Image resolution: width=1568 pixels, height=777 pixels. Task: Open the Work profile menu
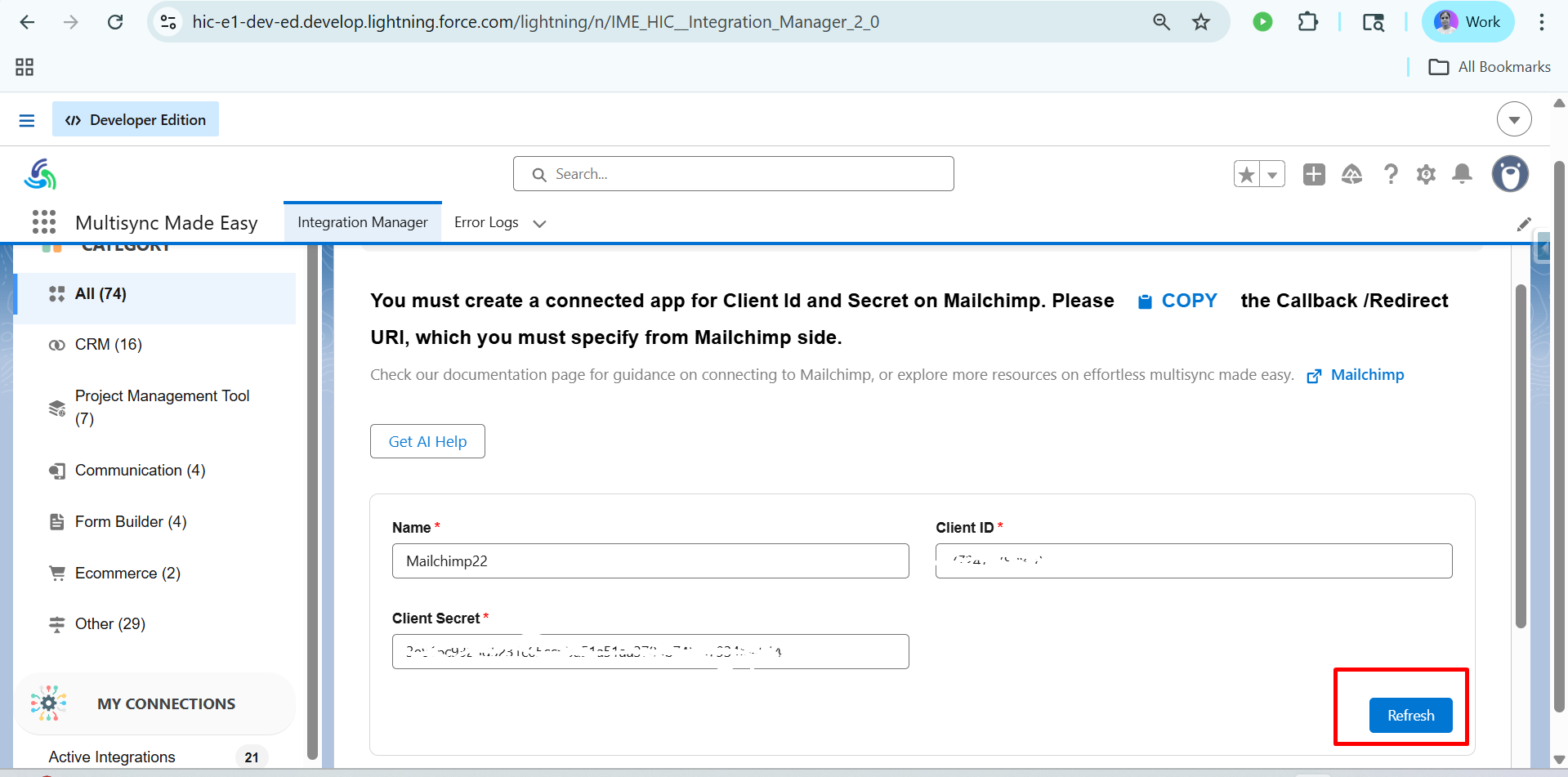(1467, 22)
